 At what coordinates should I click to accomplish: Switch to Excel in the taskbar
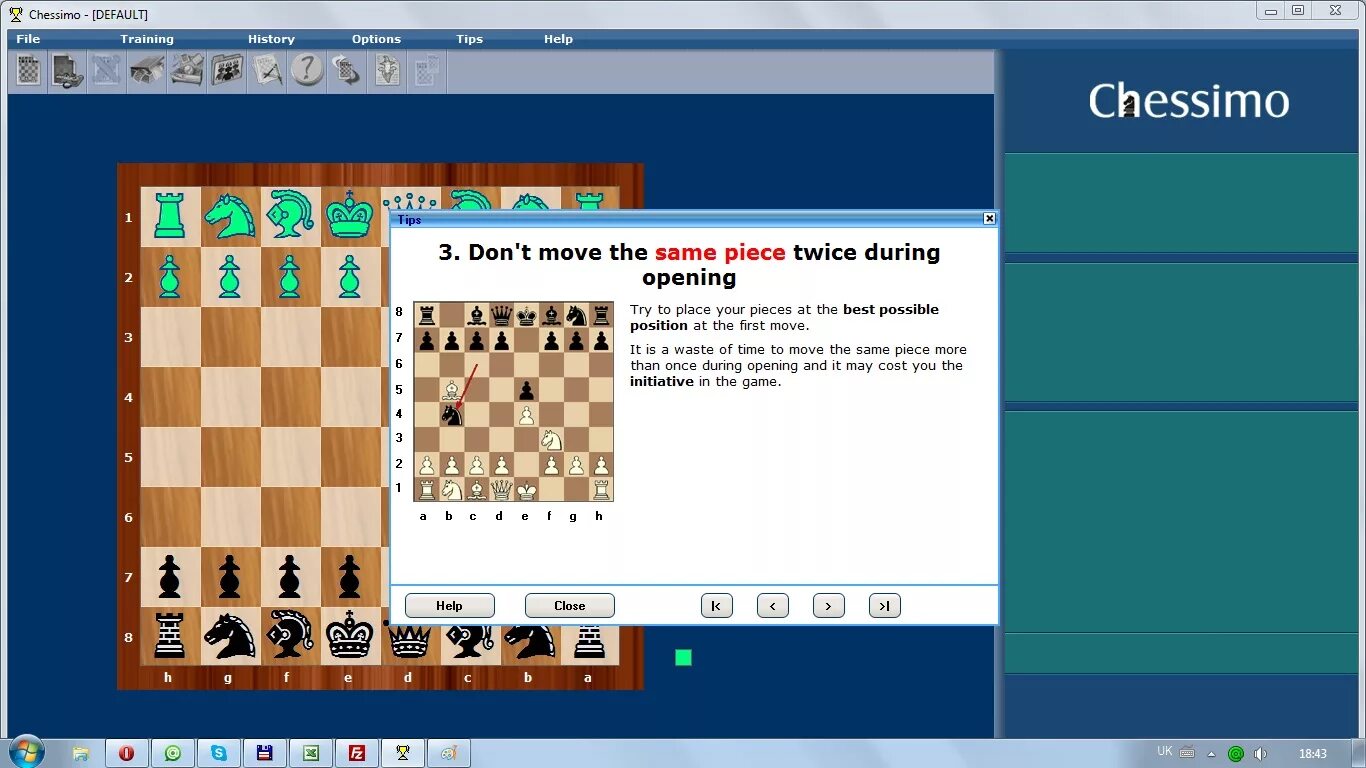311,753
